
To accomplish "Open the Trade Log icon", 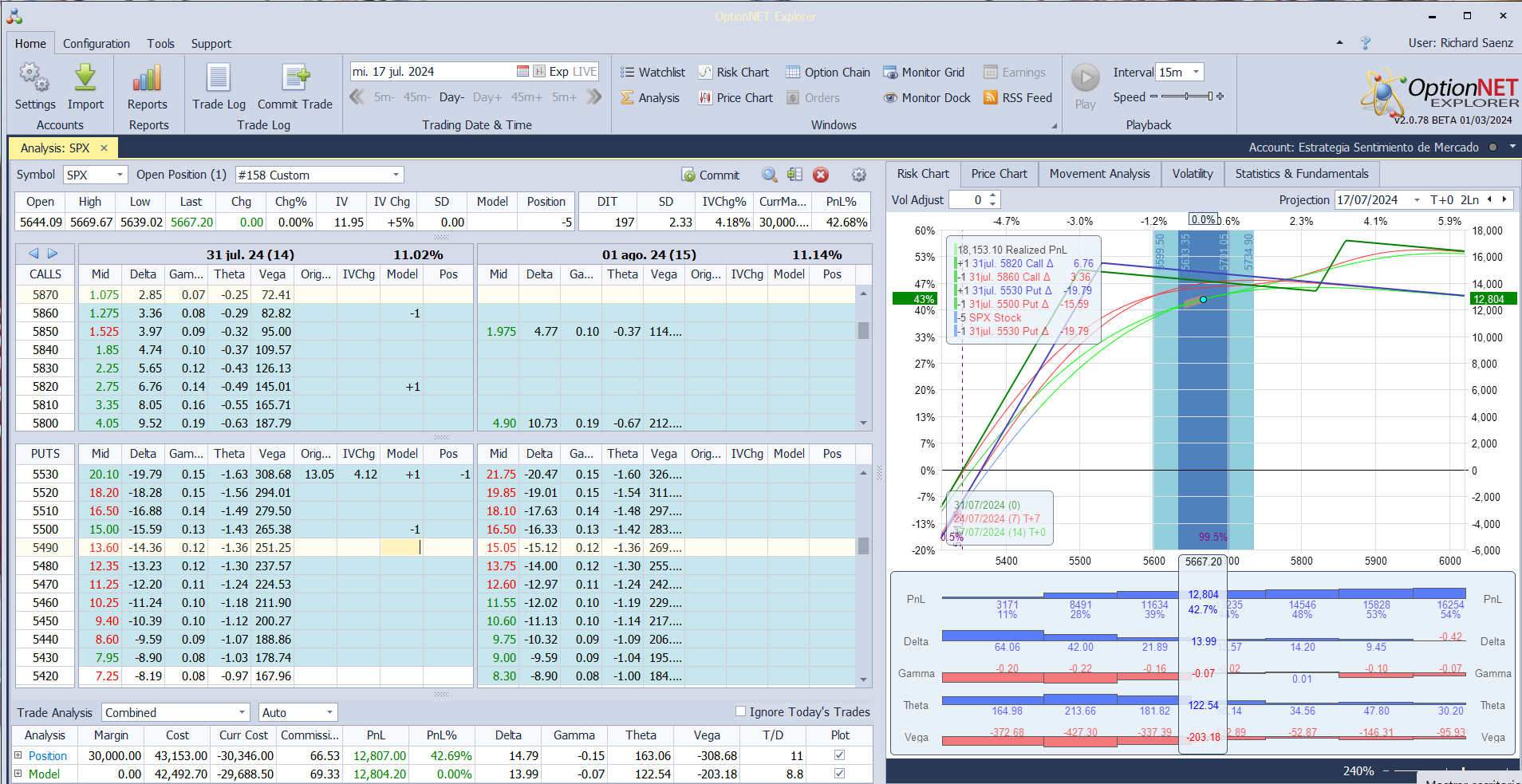I will tap(219, 79).
